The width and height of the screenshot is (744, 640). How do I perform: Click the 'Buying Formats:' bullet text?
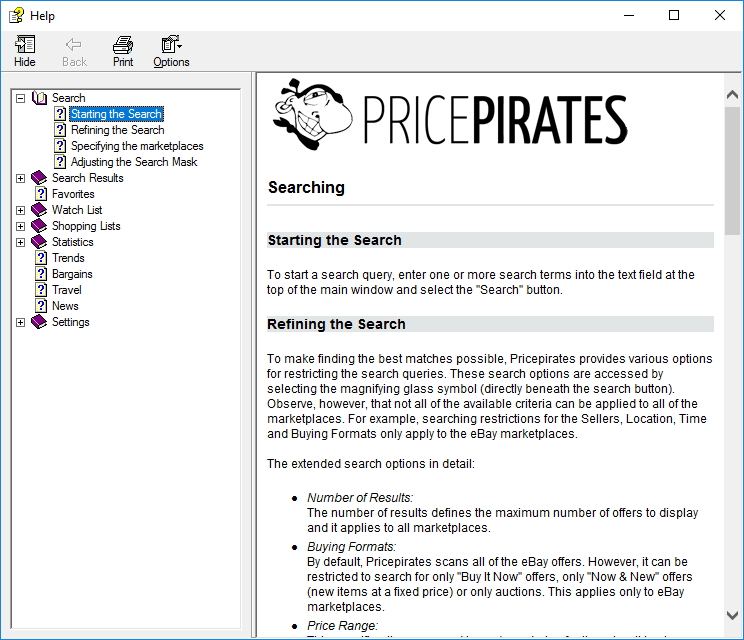[352, 547]
